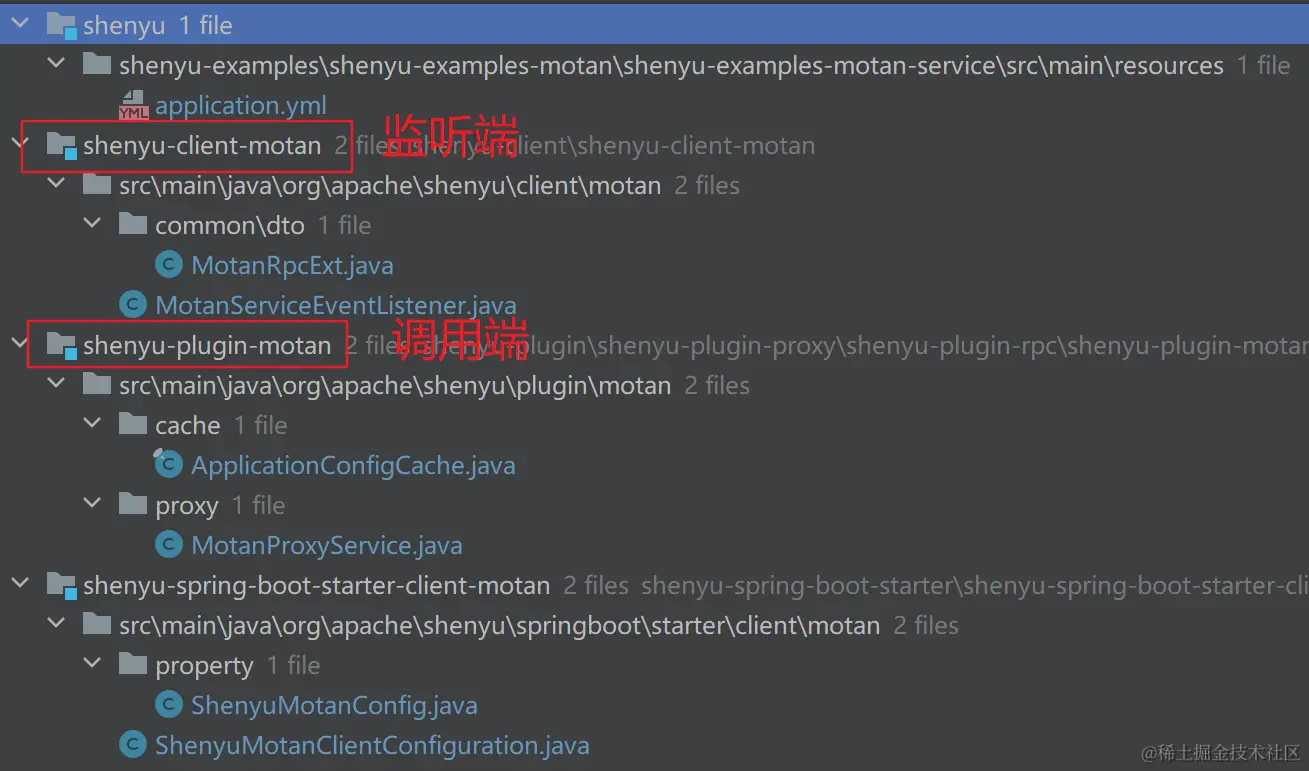Collapse the property folder node

(93, 664)
